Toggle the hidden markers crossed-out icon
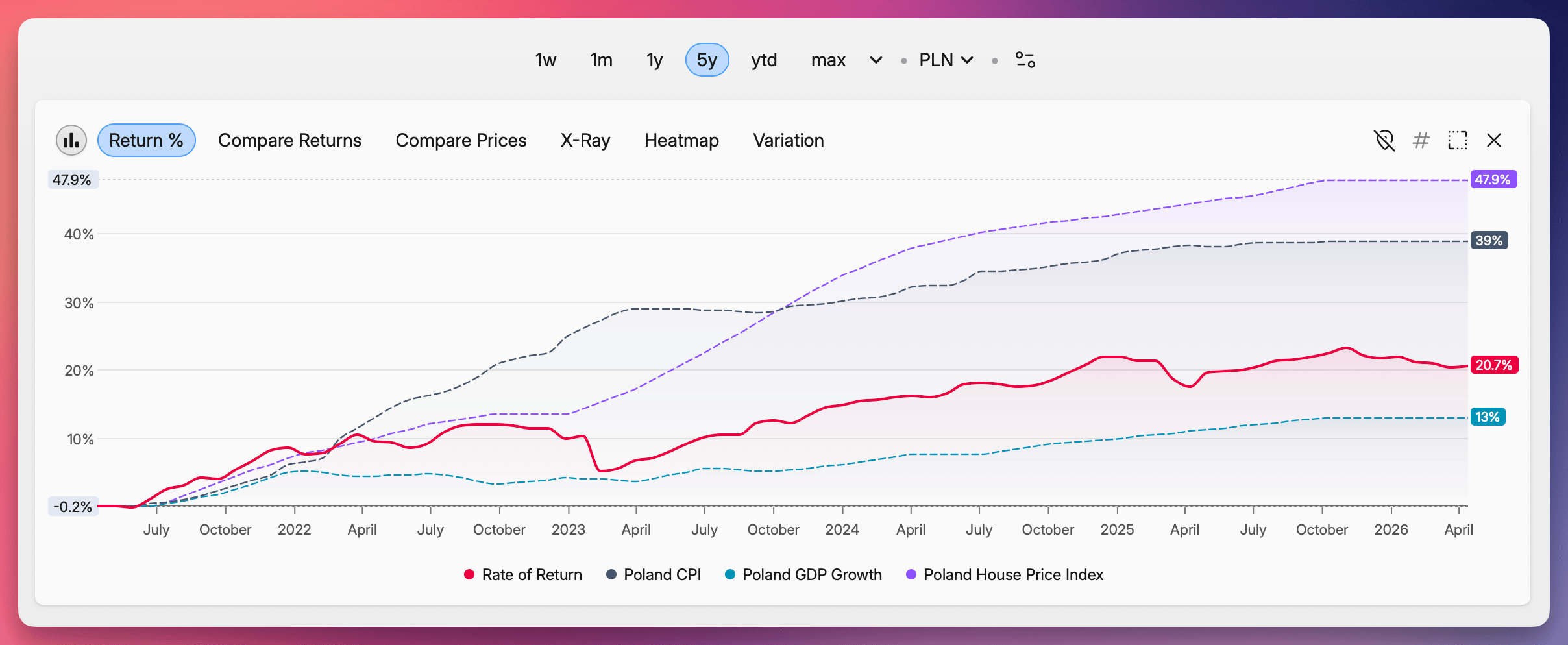The width and height of the screenshot is (1568, 645). click(x=1384, y=140)
